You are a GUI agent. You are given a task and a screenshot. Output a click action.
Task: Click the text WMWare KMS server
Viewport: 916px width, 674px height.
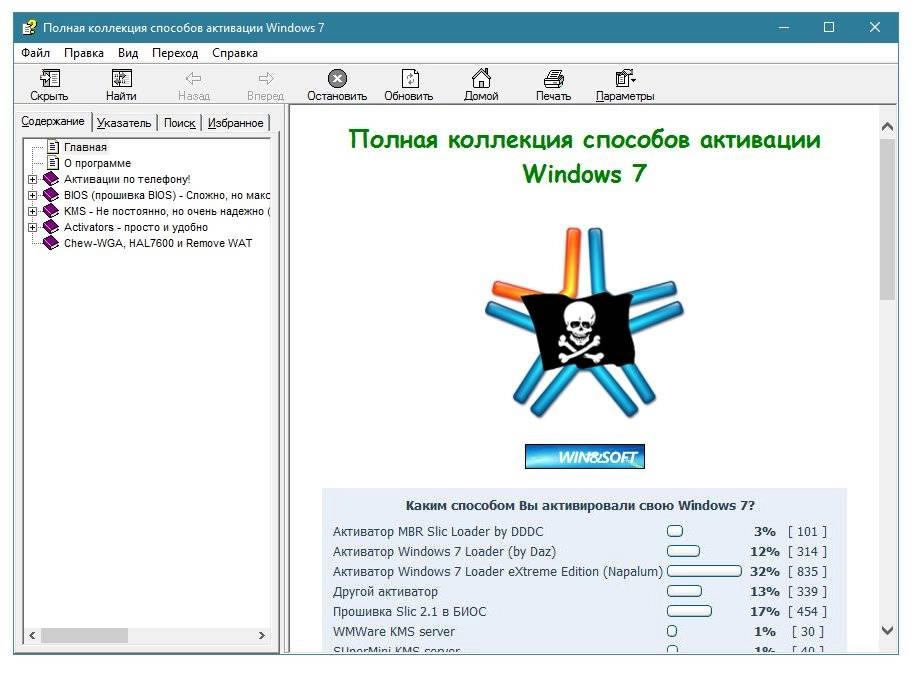(x=394, y=631)
